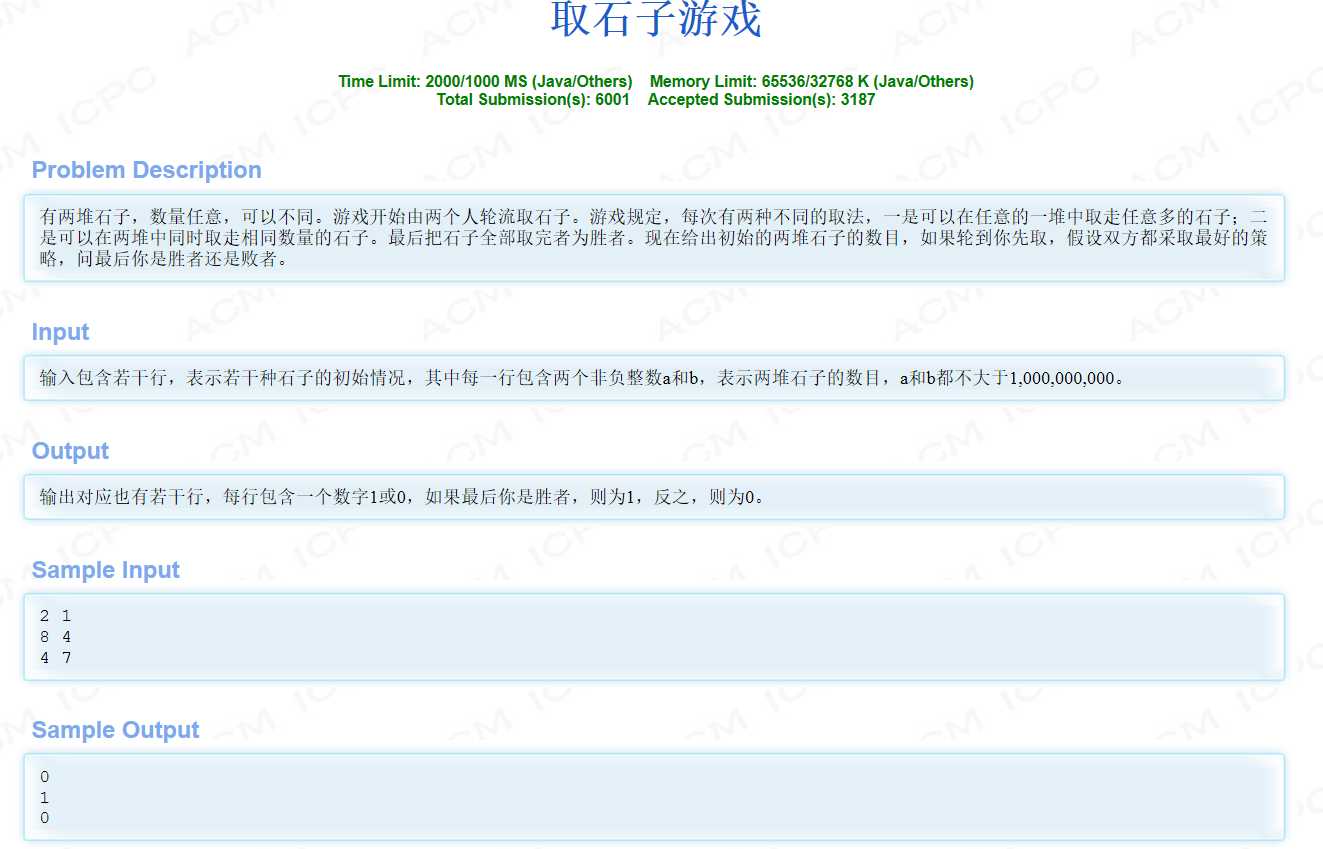This screenshot has height=849, width=1323.
Task: Click the first sample output line 0
Action: click(45, 777)
